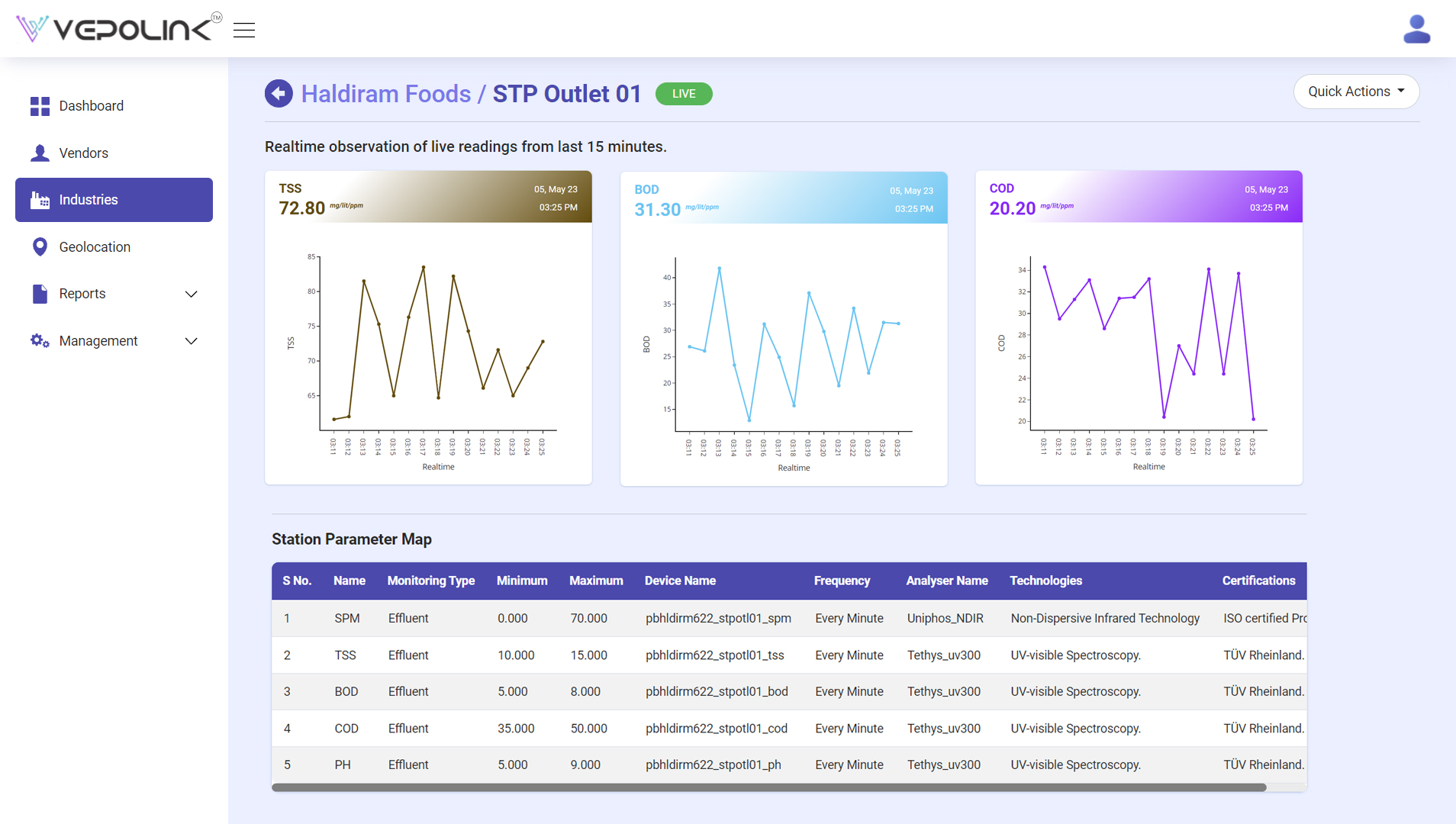This screenshot has width=1456, height=824.
Task: Open the user profile avatar
Action: pos(1416,29)
